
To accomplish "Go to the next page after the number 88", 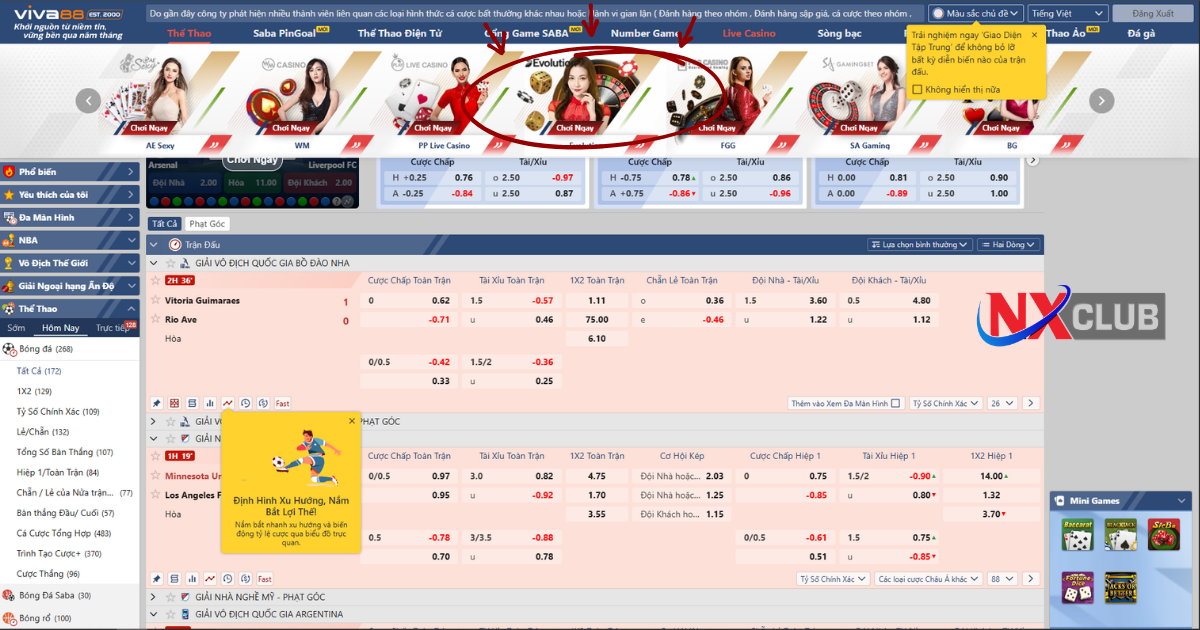I will [x=1031, y=579].
